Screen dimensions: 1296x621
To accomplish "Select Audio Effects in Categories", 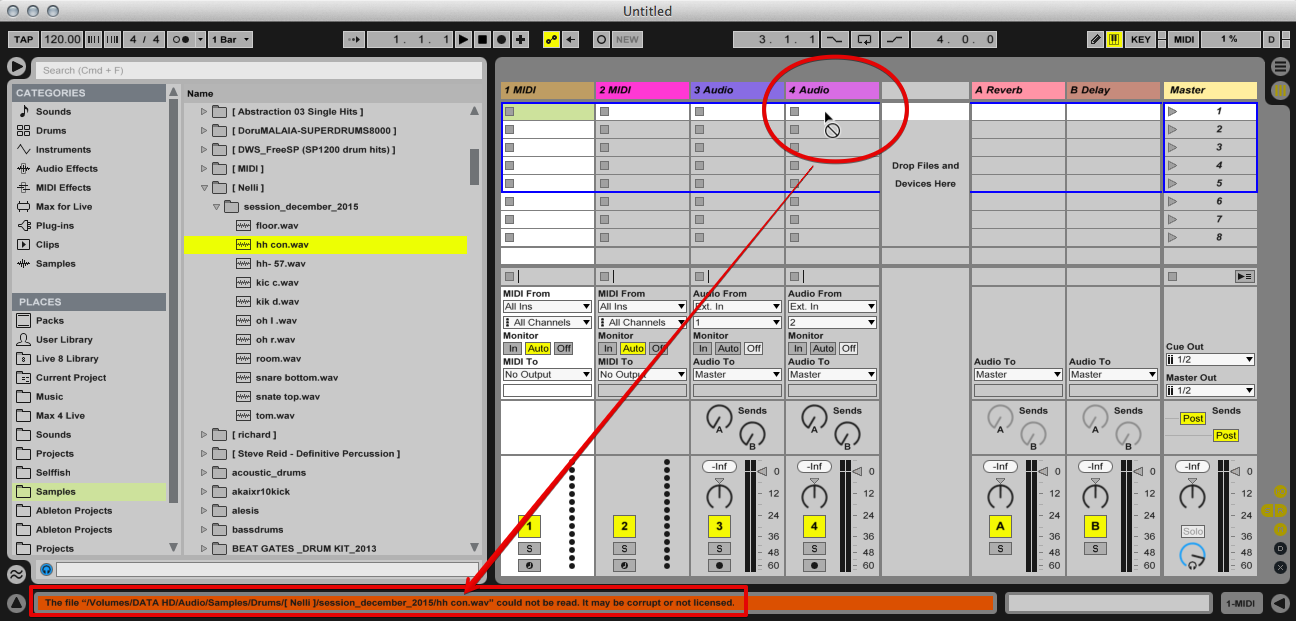I will click(x=67, y=169).
